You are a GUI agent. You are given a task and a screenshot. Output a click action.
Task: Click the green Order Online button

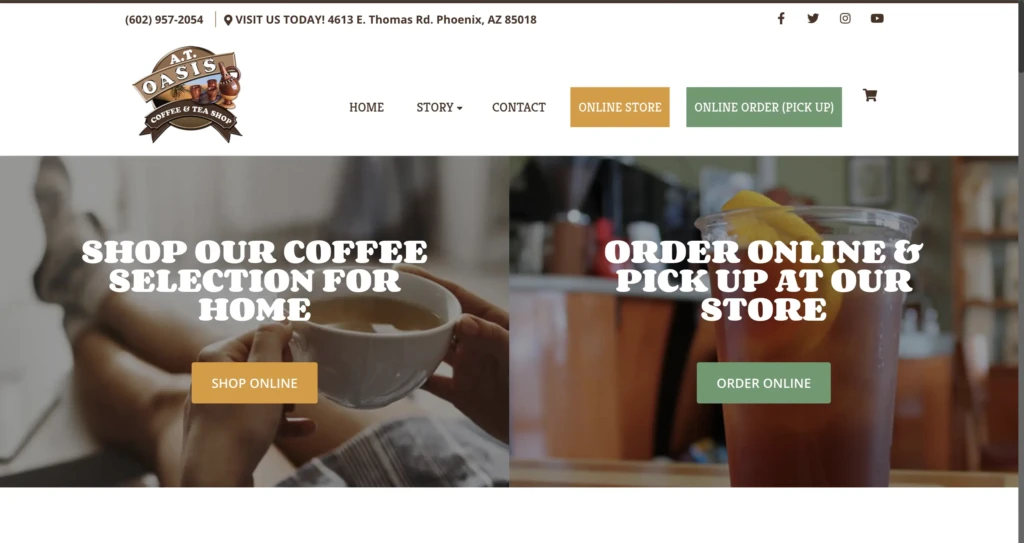coord(763,383)
